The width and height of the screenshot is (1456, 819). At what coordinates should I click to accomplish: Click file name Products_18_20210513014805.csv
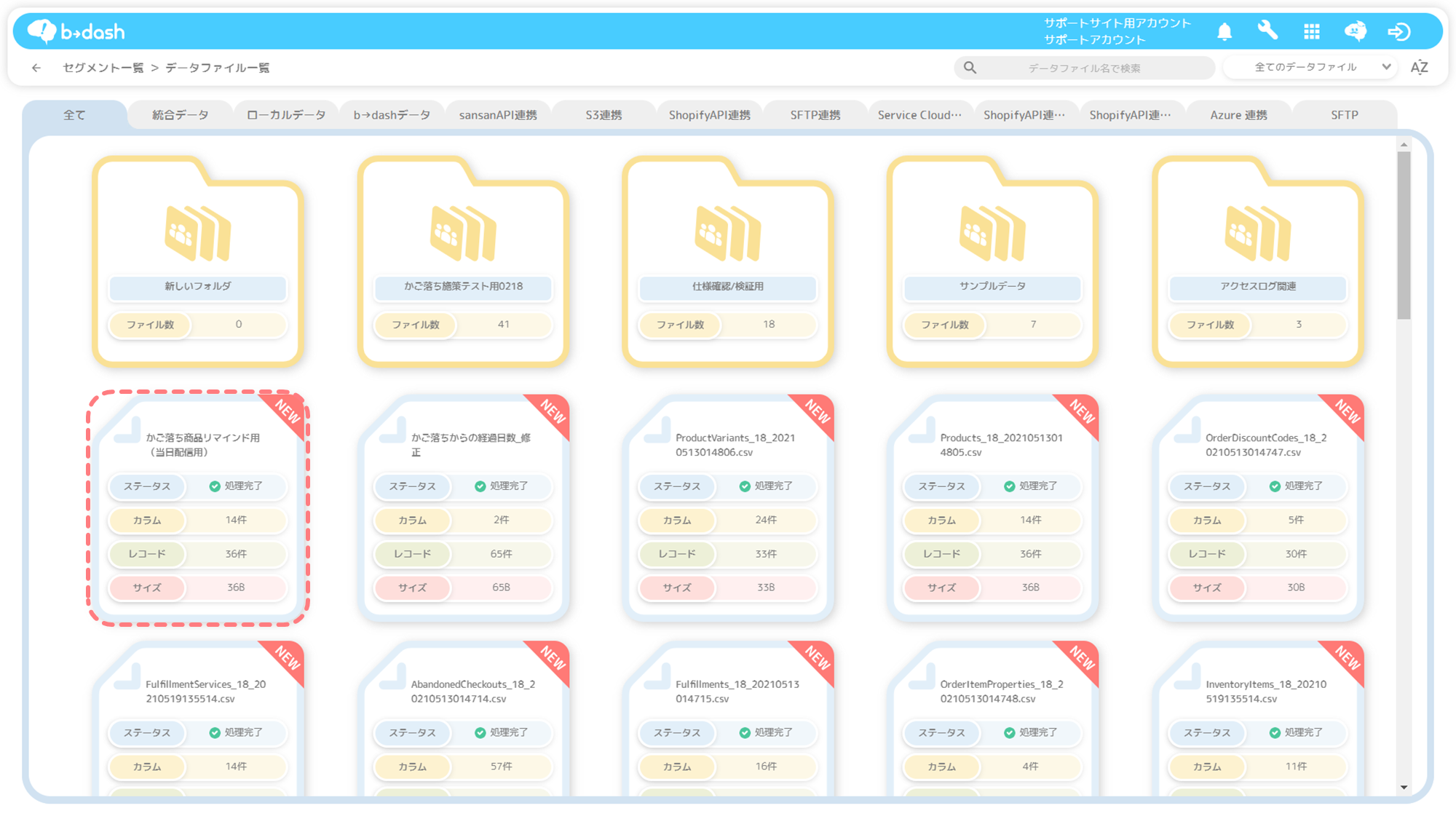pyautogui.click(x=1001, y=445)
